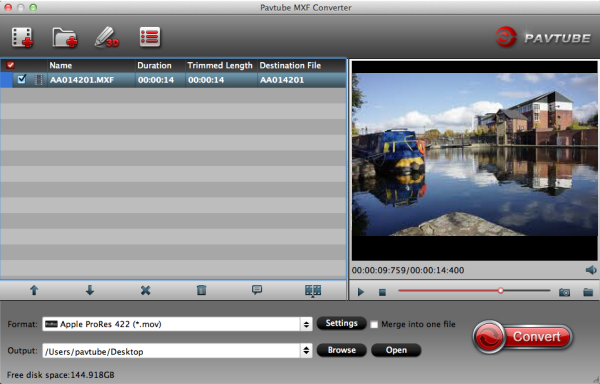
Task: Click the Duration column header
Action: (x=160, y=65)
